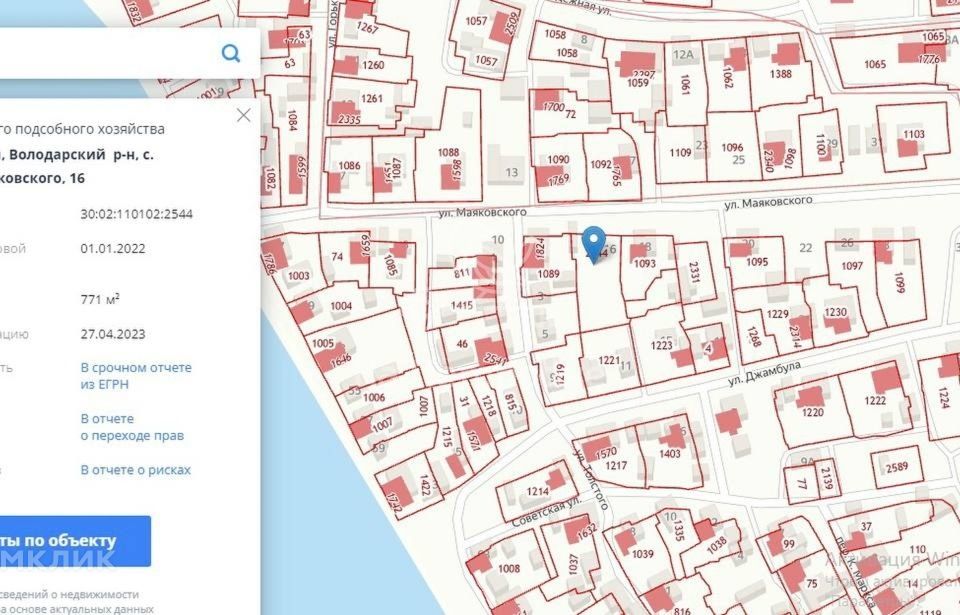The width and height of the screenshot is (960, 615).
Task: Open the transfer of rights report link
Action: coord(131,427)
